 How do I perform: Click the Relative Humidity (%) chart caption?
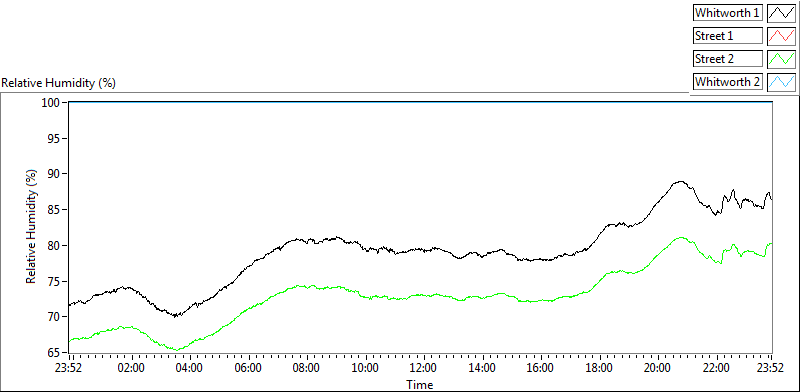coord(59,83)
